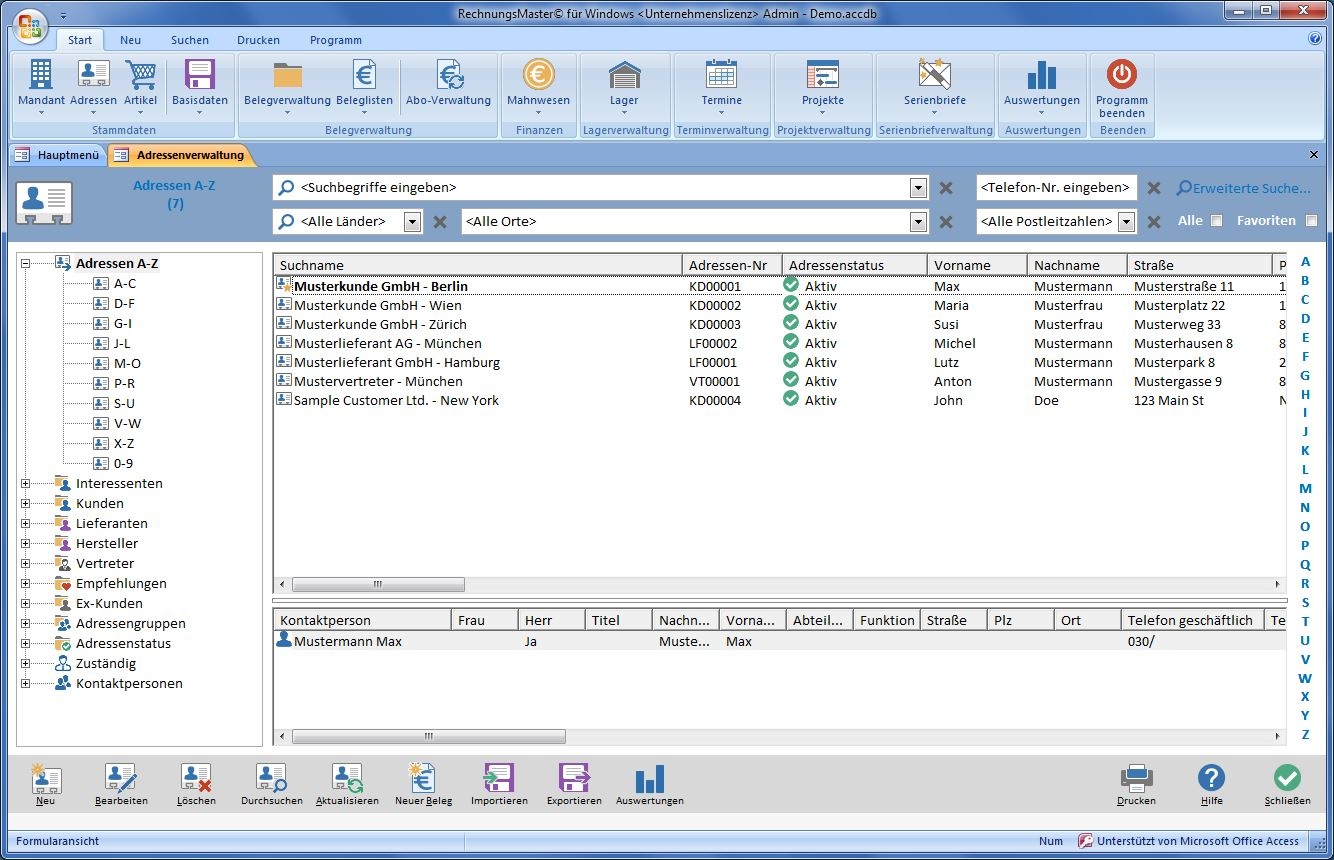This screenshot has height=860, width=1334.
Task: Click the Lager warehouse icon
Action: [624, 76]
